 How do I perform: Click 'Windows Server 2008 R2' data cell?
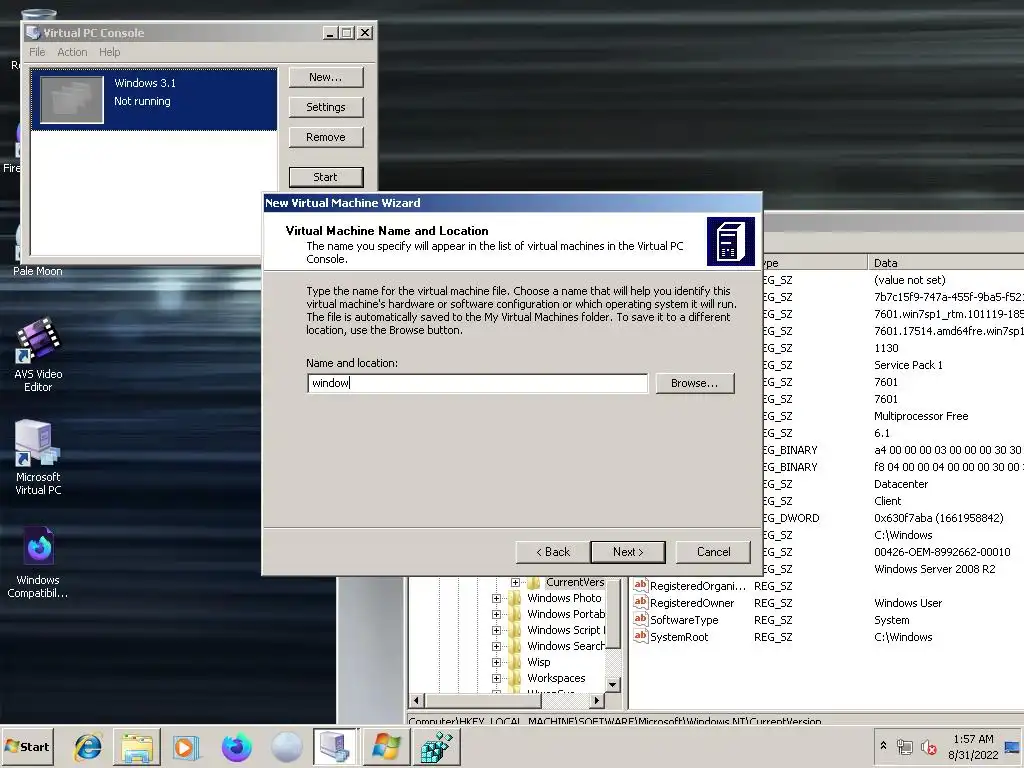tap(935, 569)
